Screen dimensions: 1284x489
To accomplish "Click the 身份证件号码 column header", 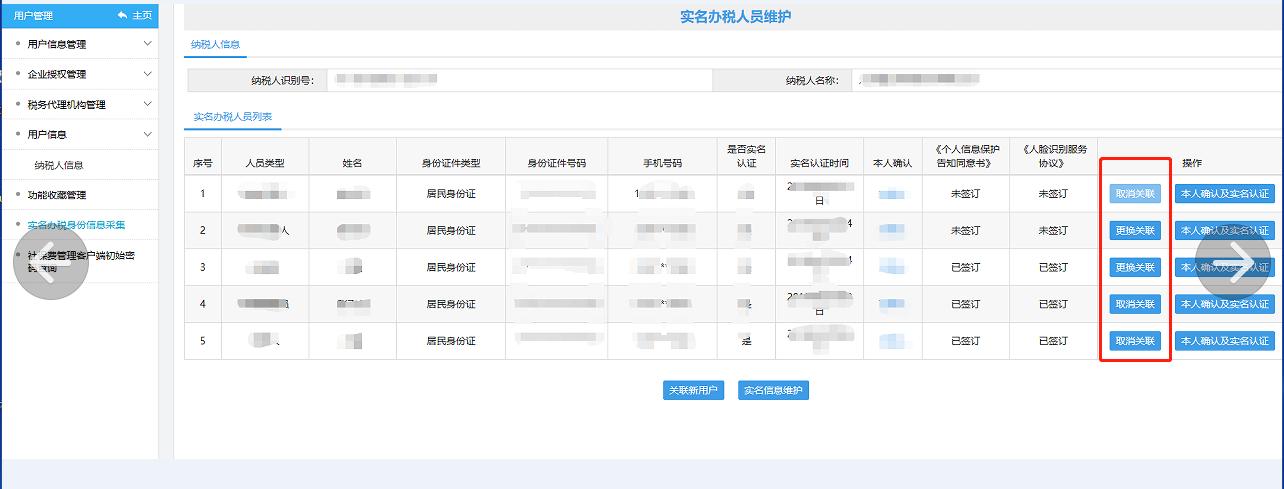I will point(556,163).
